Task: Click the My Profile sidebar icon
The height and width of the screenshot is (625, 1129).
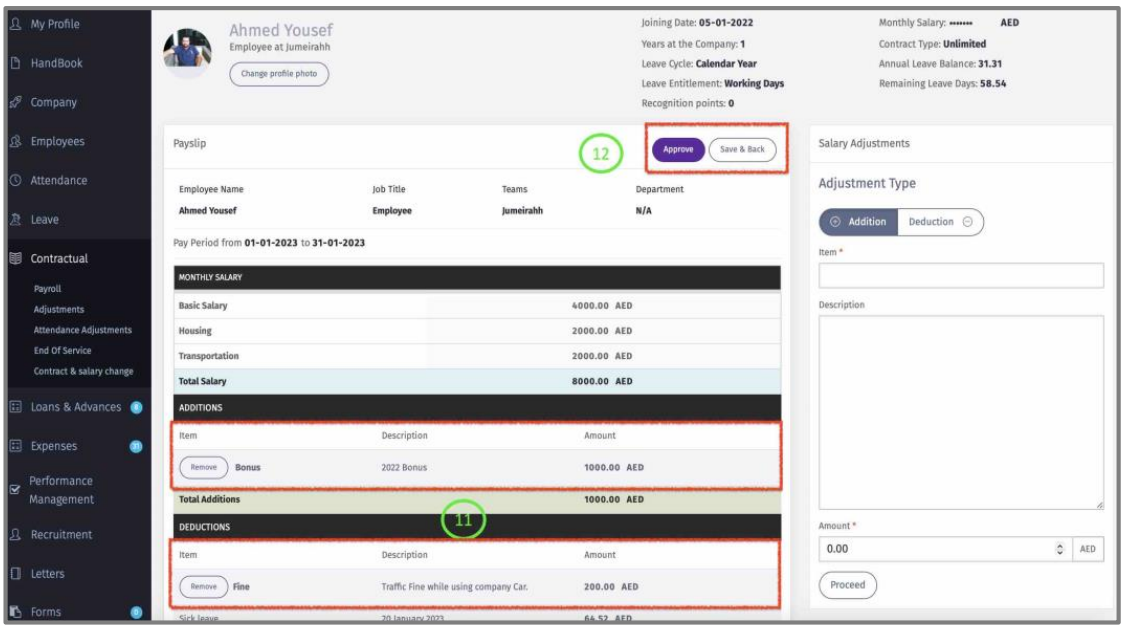Action: [x=15, y=23]
